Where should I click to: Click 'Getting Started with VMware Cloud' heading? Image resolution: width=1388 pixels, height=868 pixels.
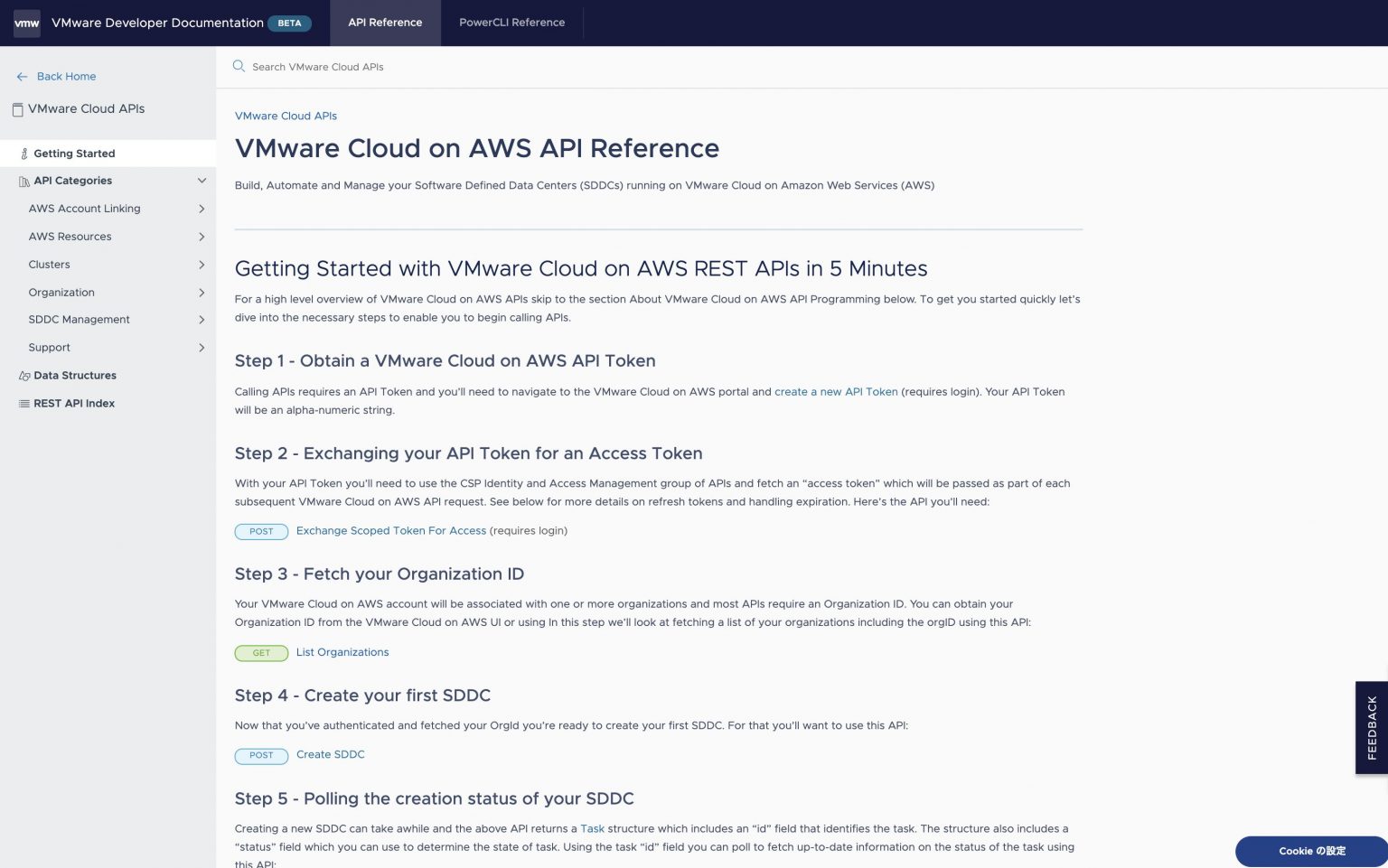(x=581, y=269)
